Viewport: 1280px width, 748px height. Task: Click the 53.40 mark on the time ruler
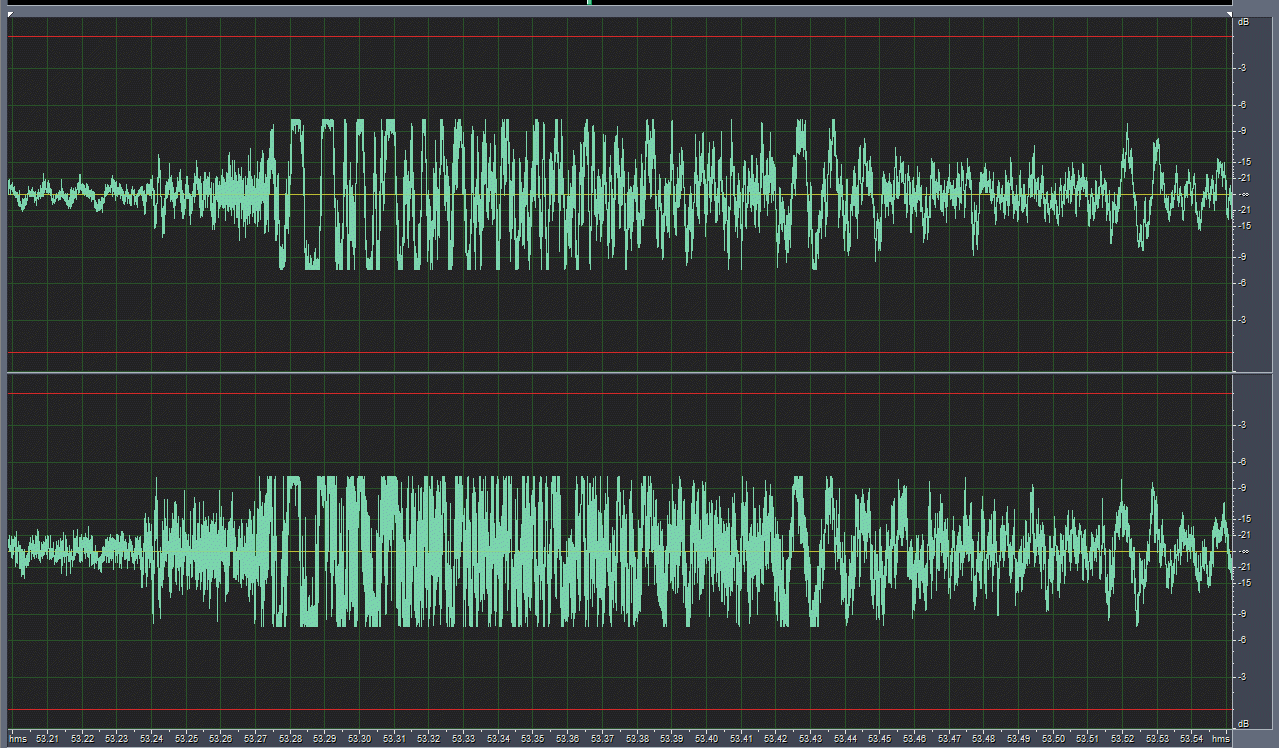pyautogui.click(x=706, y=739)
